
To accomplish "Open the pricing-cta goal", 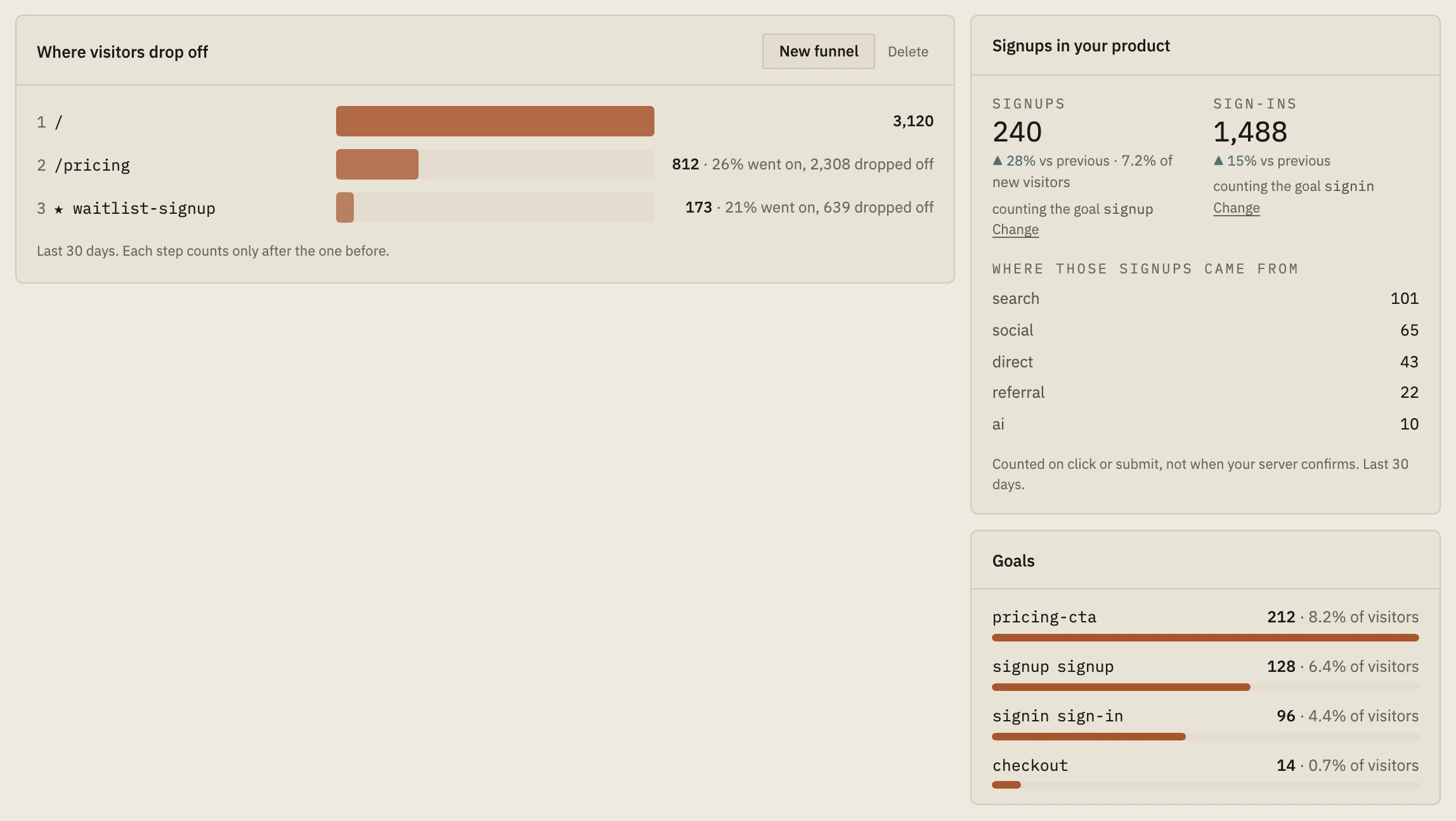I will [x=1044, y=617].
